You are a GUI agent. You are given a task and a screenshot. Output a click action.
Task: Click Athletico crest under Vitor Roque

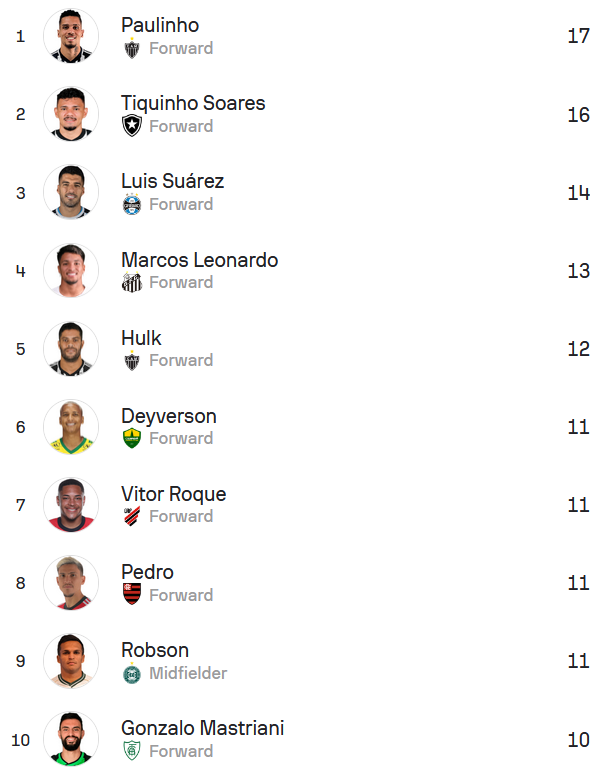click(x=132, y=516)
